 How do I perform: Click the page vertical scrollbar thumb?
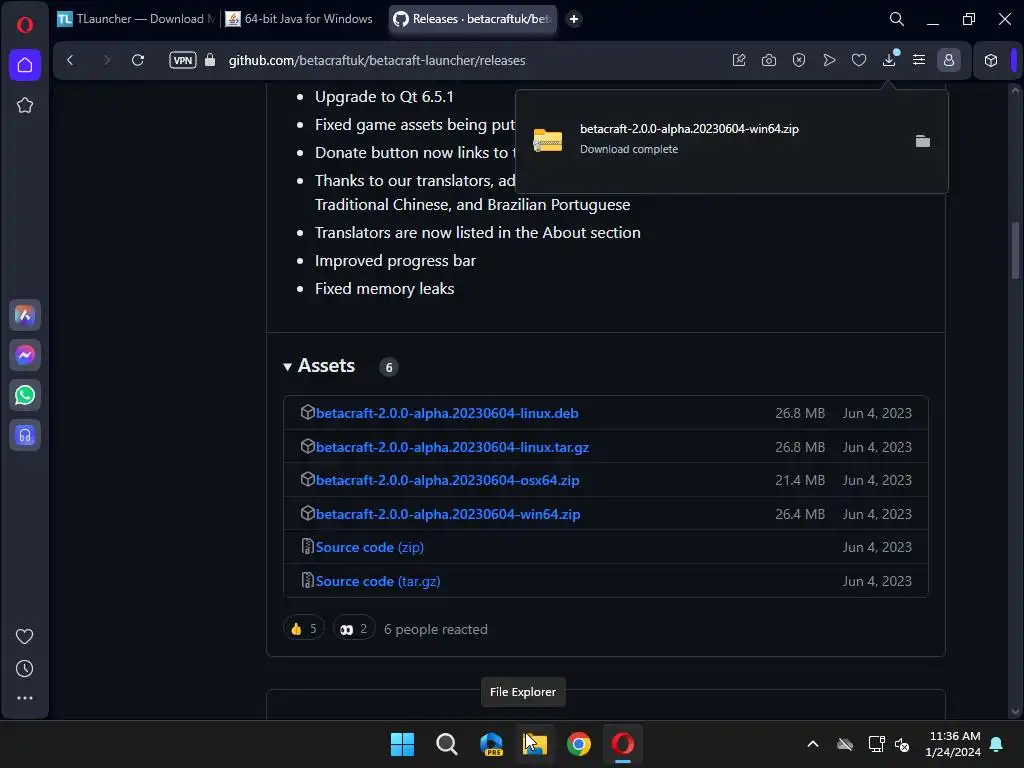(x=1016, y=251)
